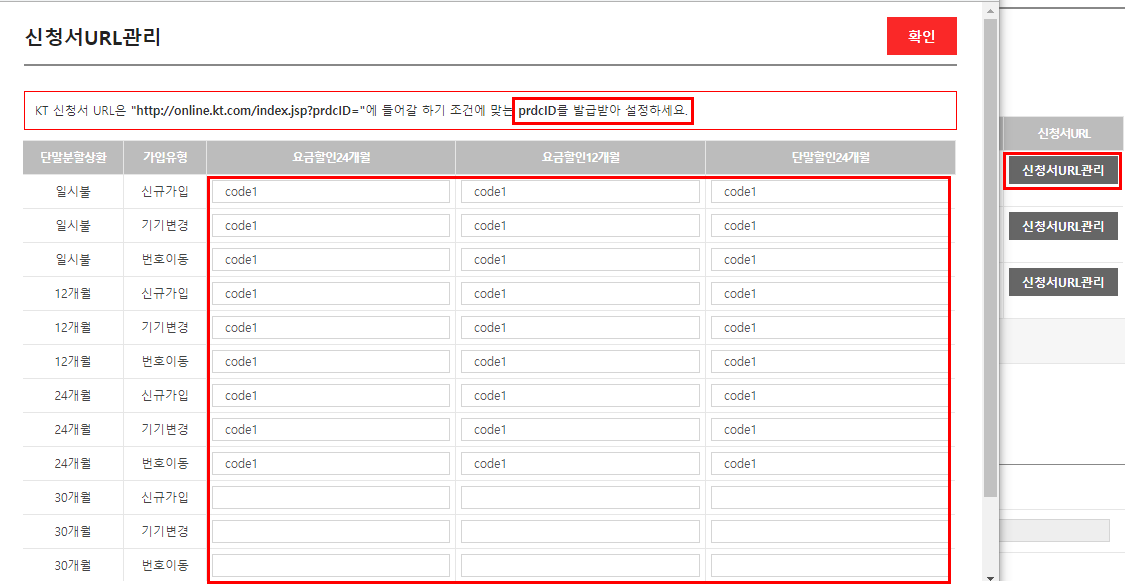
Task: Click the 요금할인12개월 column header
Action: [580, 157]
